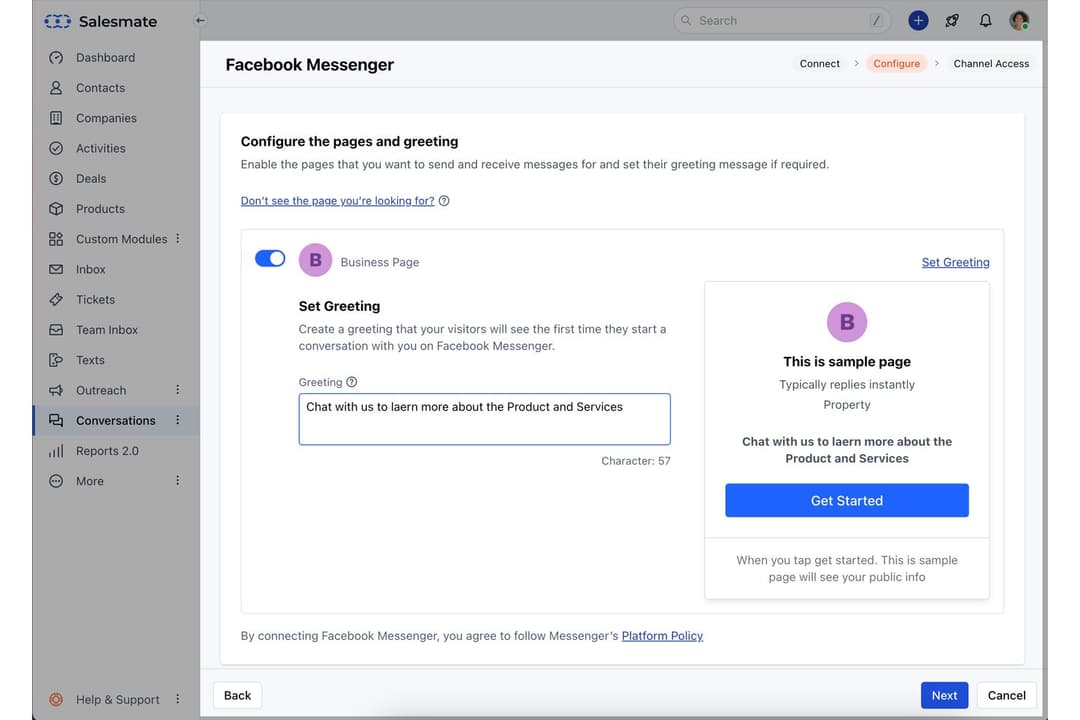This screenshot has width=1080, height=720.
Task: Click the Back button
Action: click(x=238, y=696)
